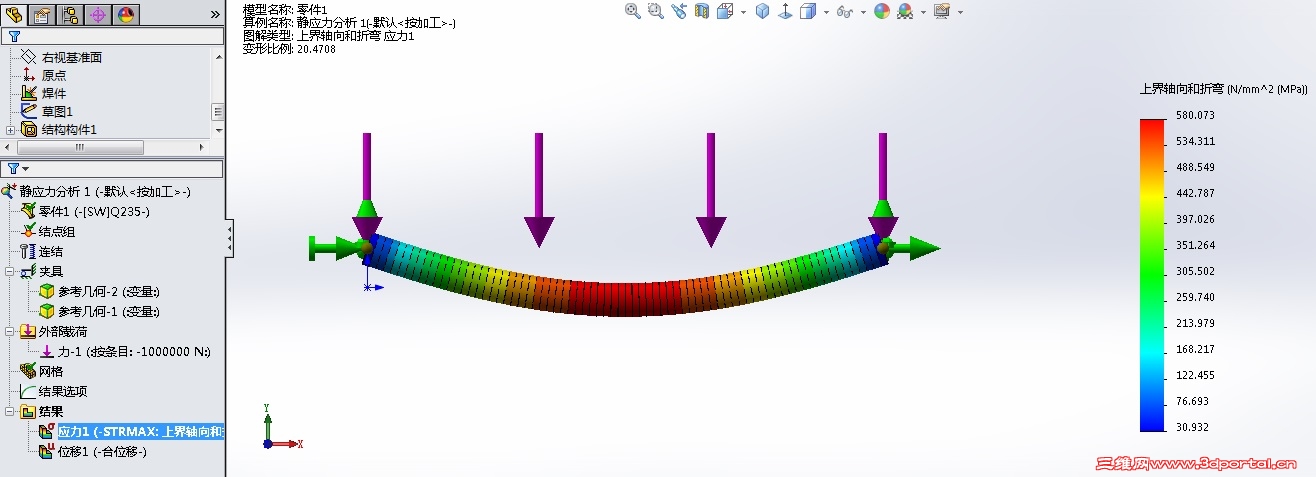Viewport: 1316px width, 477px height.
Task: Click feature tree vertical scrollbar up arrow
Action: click(x=217, y=56)
